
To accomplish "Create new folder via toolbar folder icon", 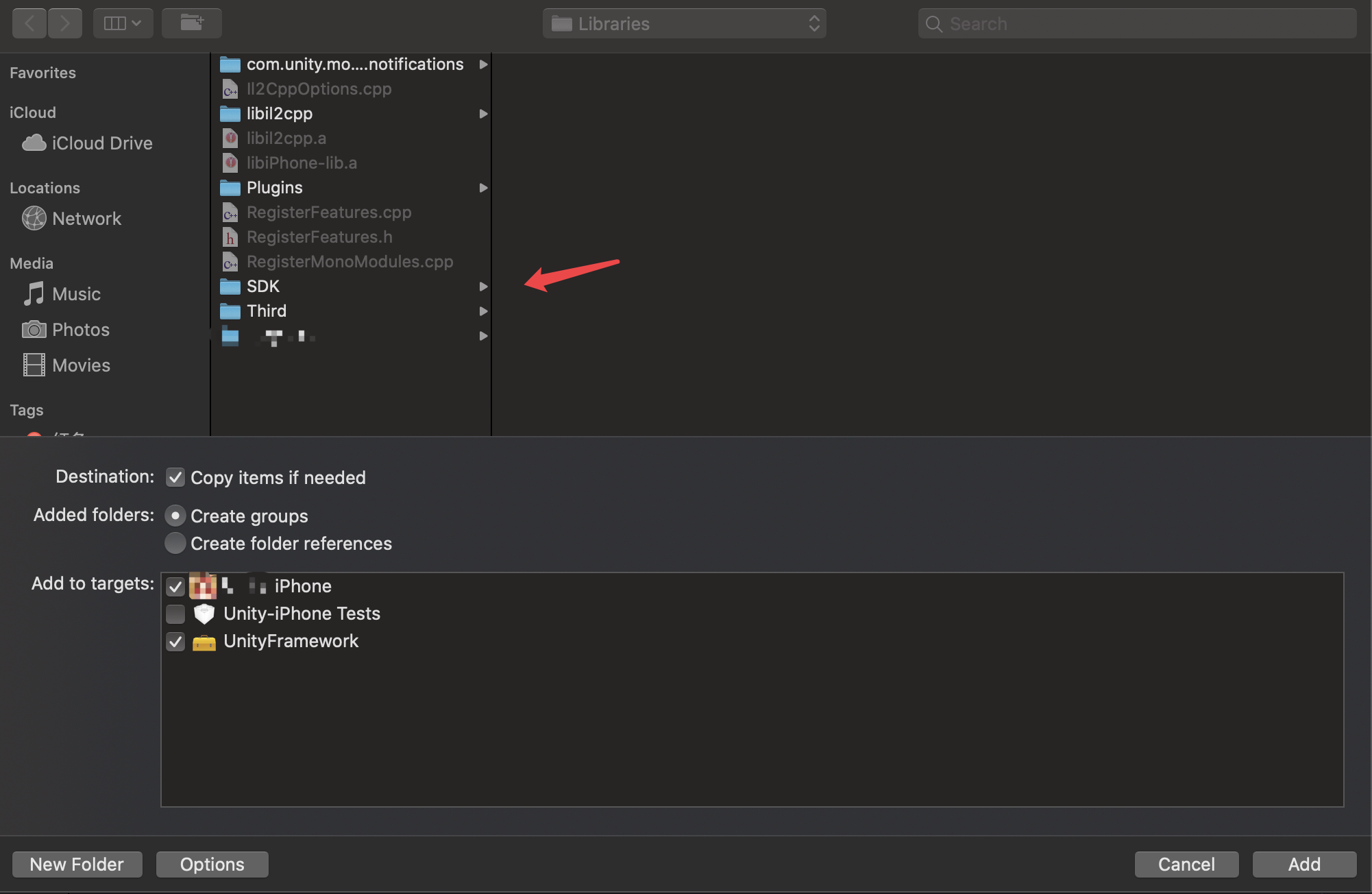I will pos(192,23).
